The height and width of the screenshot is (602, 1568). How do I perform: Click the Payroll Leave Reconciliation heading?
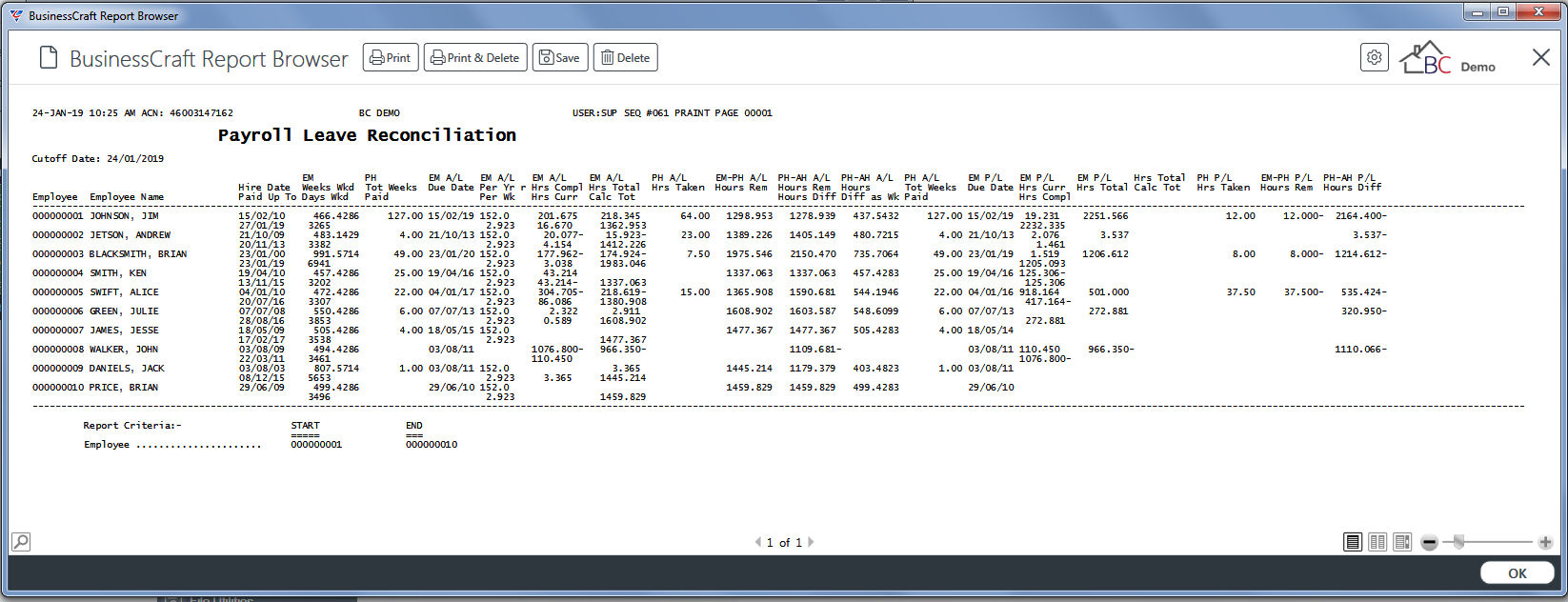pos(367,135)
